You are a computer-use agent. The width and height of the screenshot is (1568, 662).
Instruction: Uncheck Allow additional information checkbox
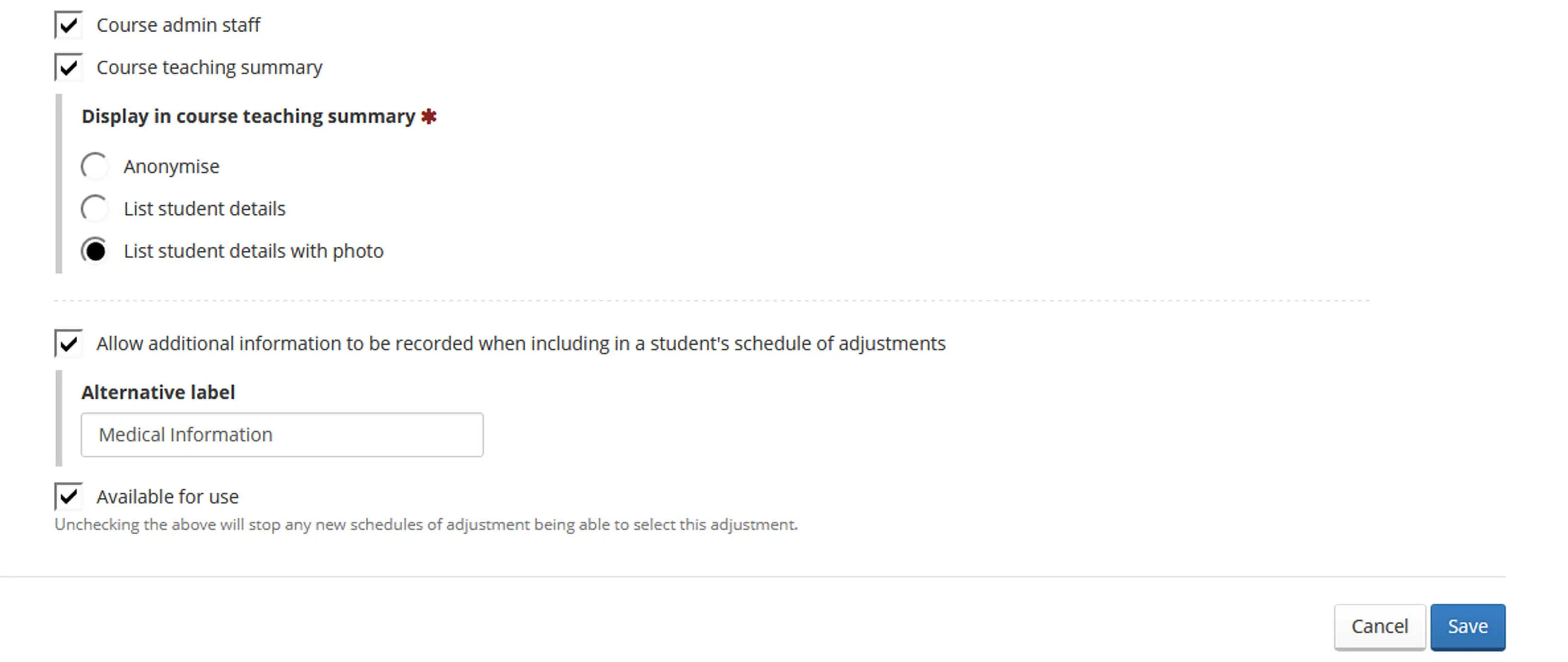click(x=69, y=344)
